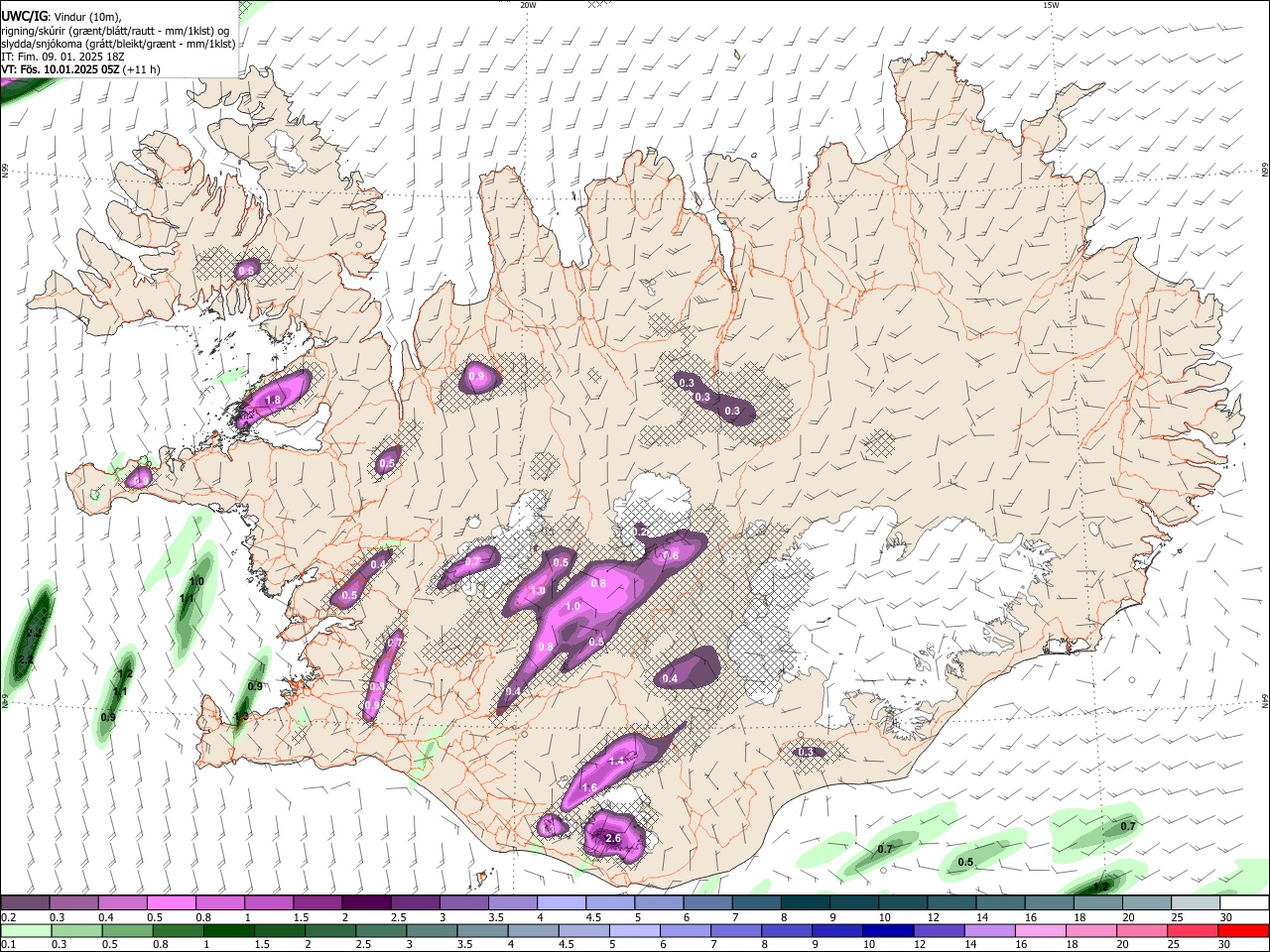Click the 2.5 label in the bottom legend row
Viewport: 1270px width, 952px height.
point(363,944)
